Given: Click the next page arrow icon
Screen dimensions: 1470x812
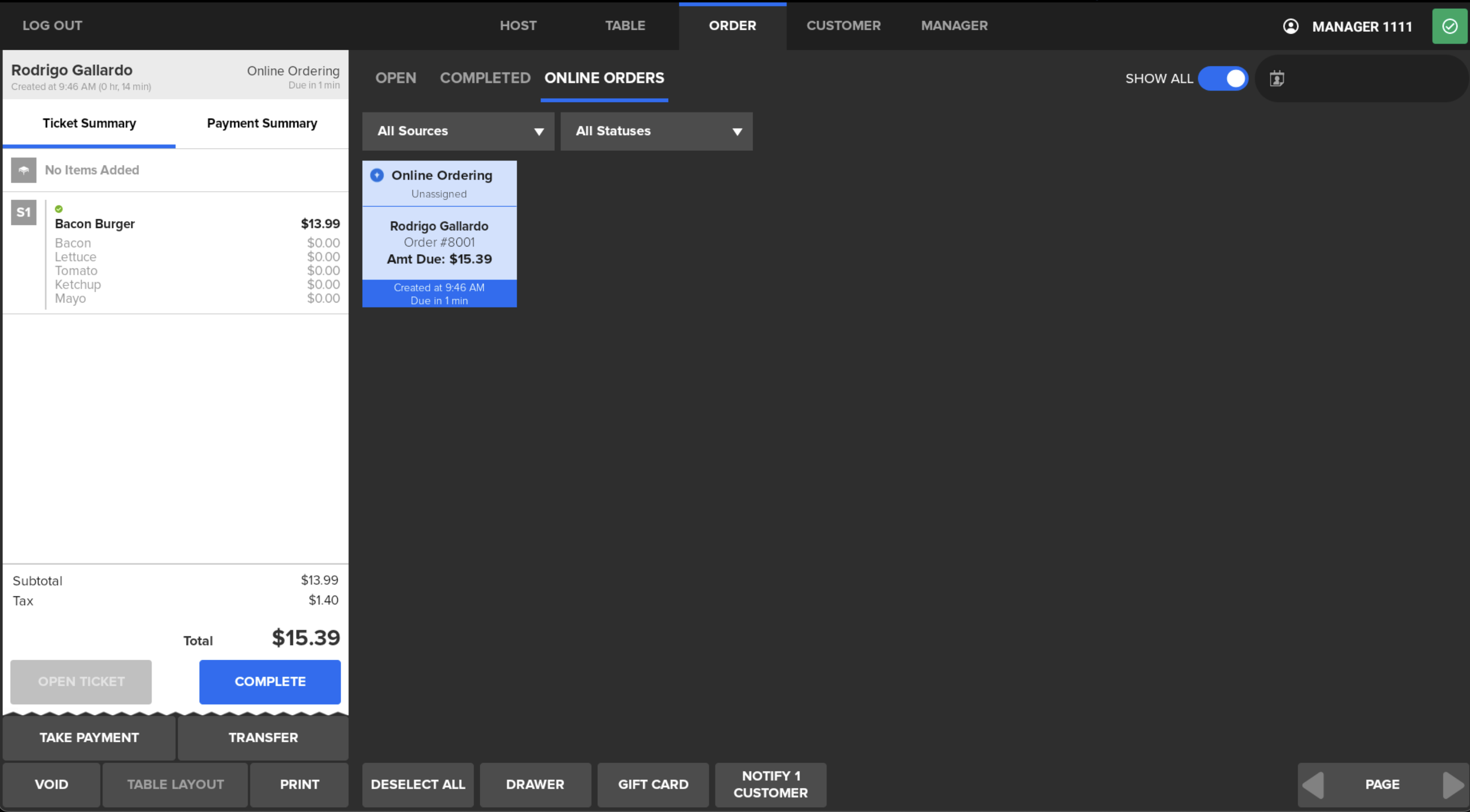Looking at the screenshot, I should [x=1453, y=785].
